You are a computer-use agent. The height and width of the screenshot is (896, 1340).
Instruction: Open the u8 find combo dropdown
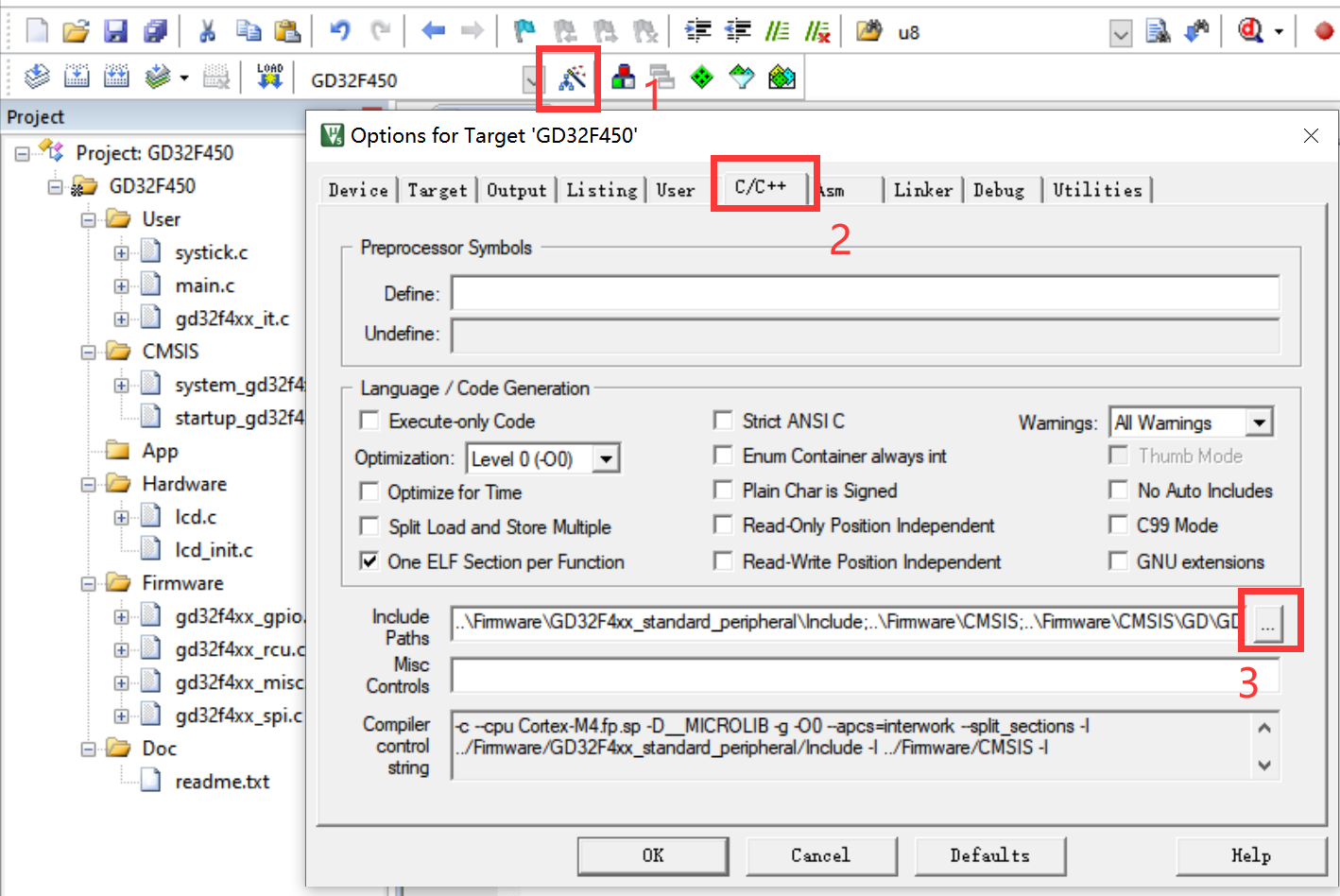tap(1120, 35)
